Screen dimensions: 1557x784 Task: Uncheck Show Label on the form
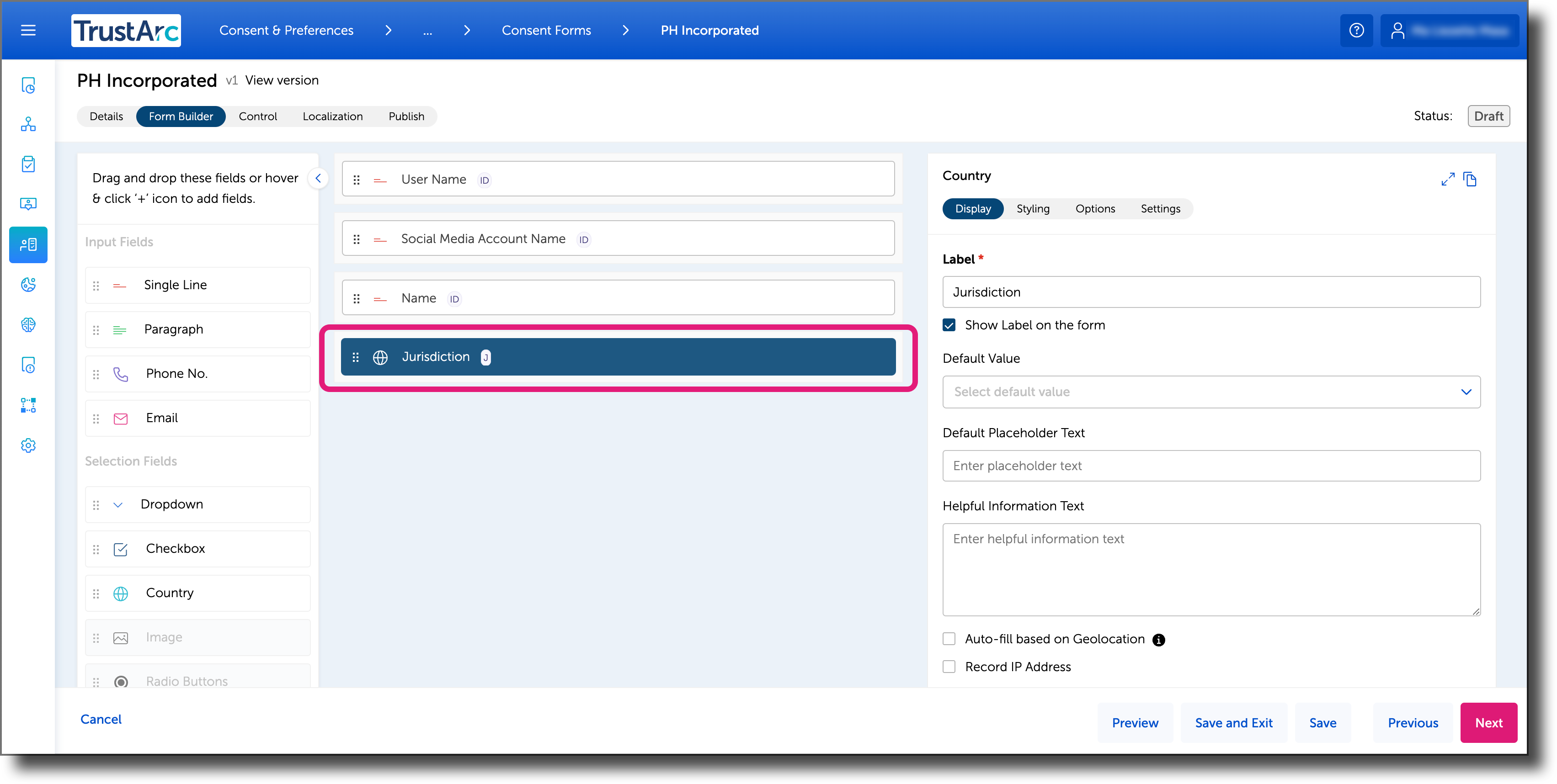(949, 325)
